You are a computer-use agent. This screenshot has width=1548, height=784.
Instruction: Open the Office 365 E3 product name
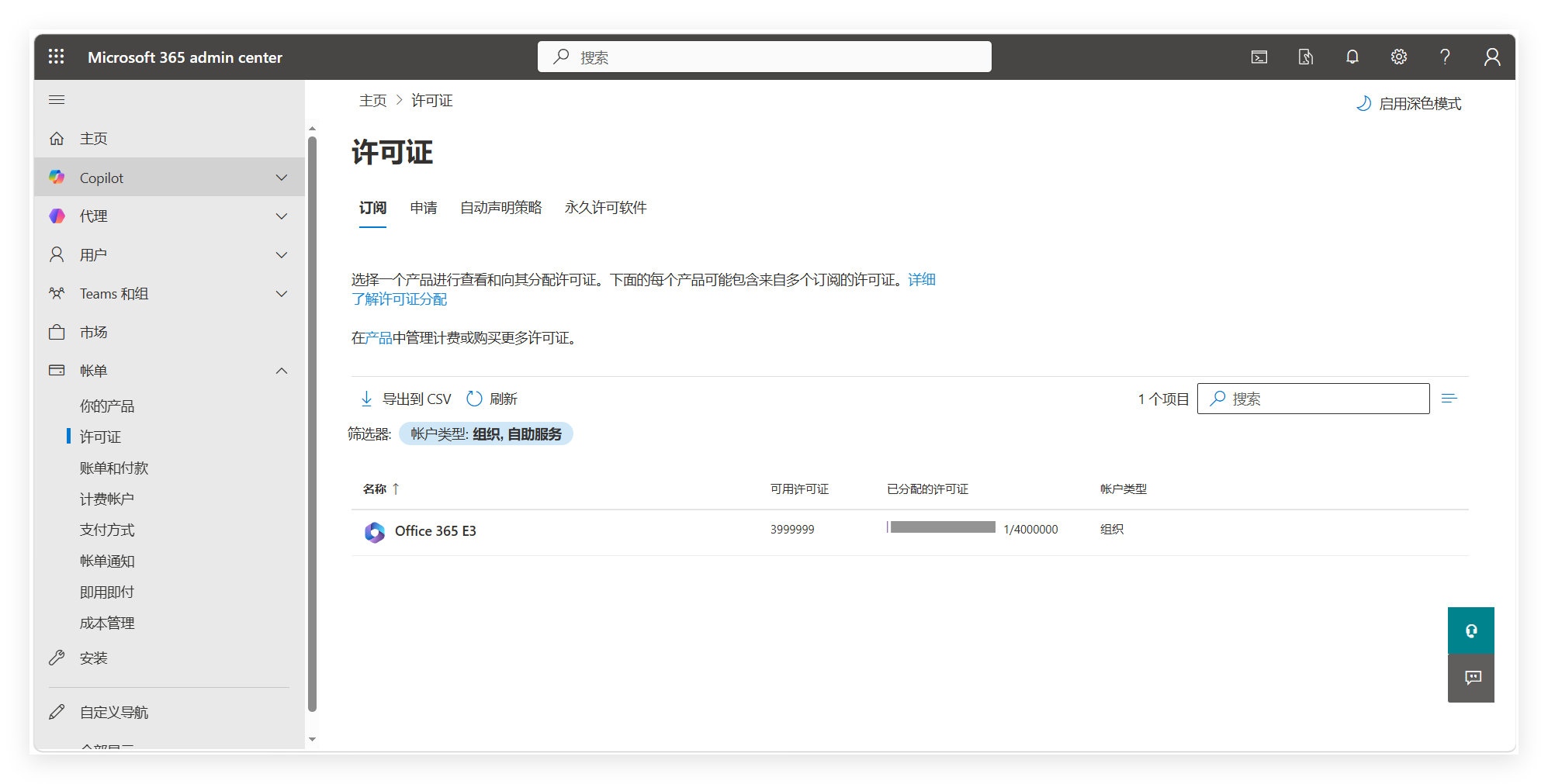click(435, 531)
